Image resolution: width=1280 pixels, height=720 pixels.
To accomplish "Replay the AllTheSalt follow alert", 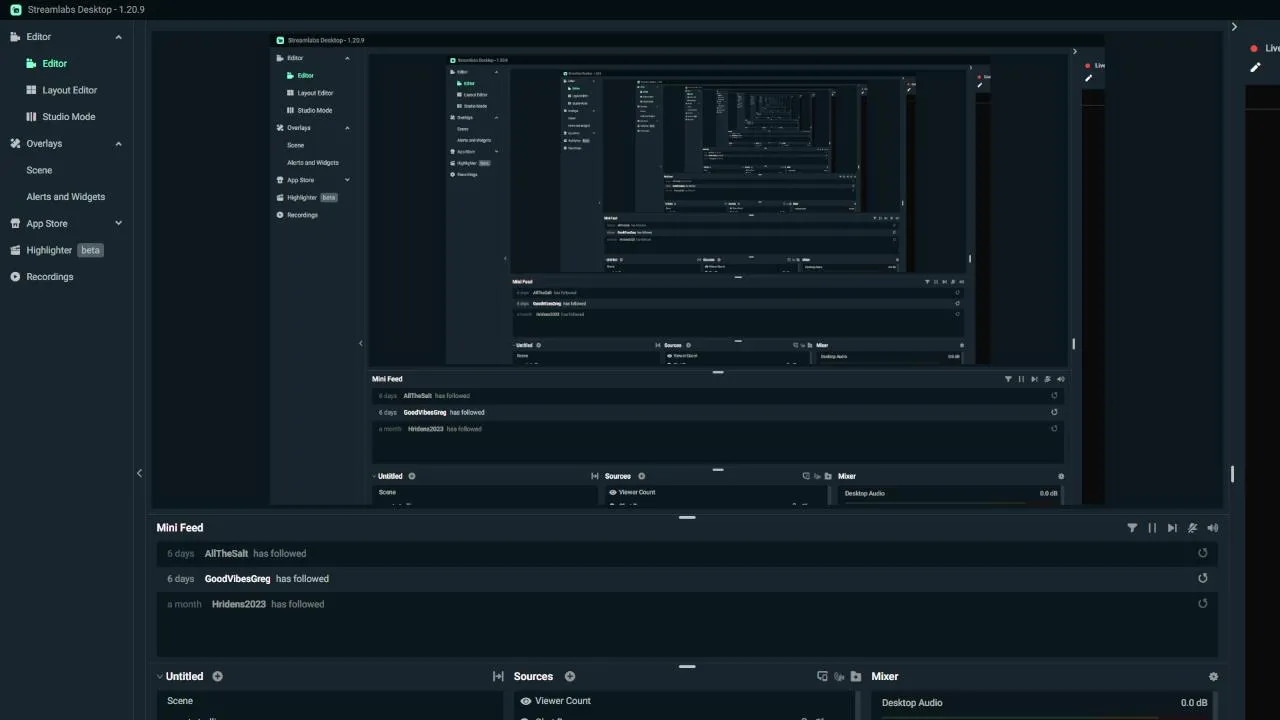I will [x=1203, y=553].
